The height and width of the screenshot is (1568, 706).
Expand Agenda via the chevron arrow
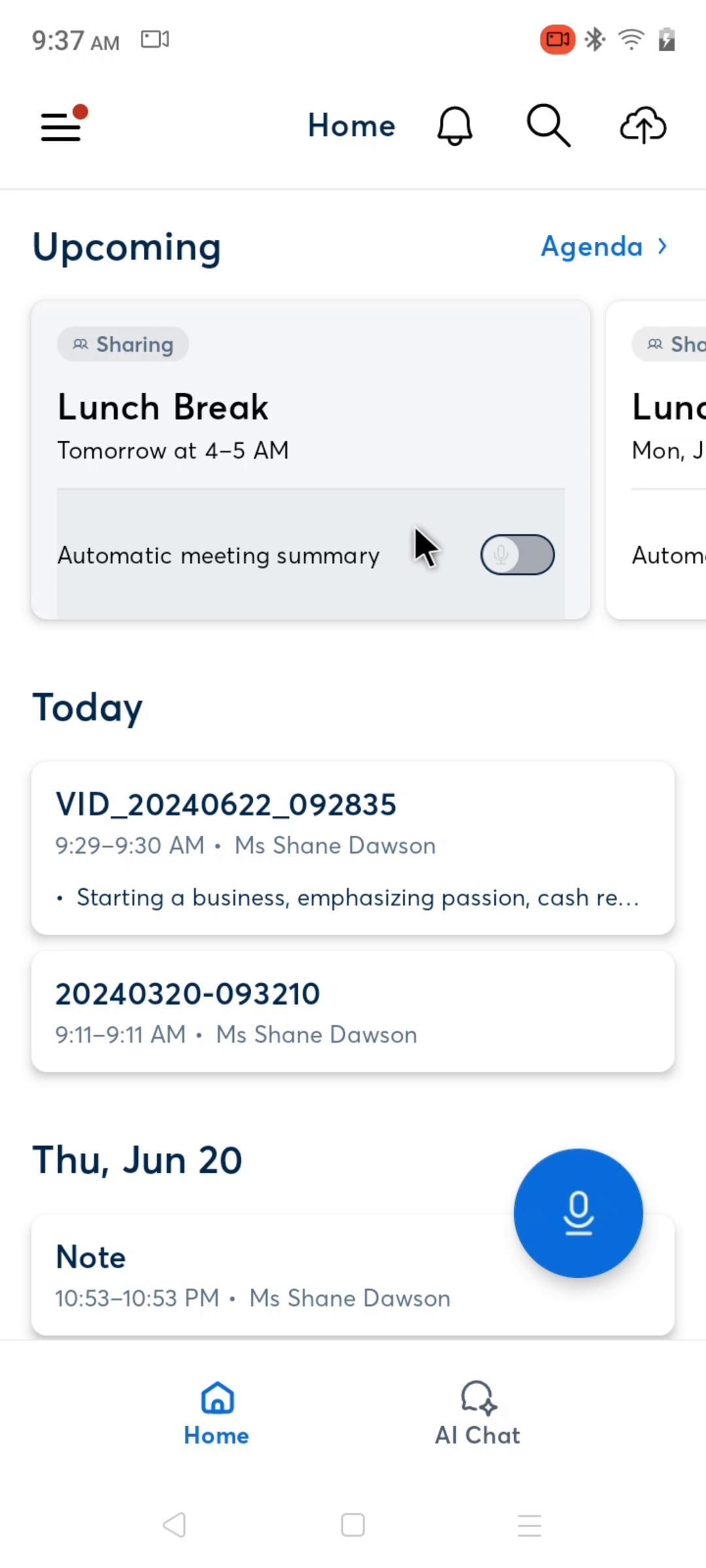[663, 246]
